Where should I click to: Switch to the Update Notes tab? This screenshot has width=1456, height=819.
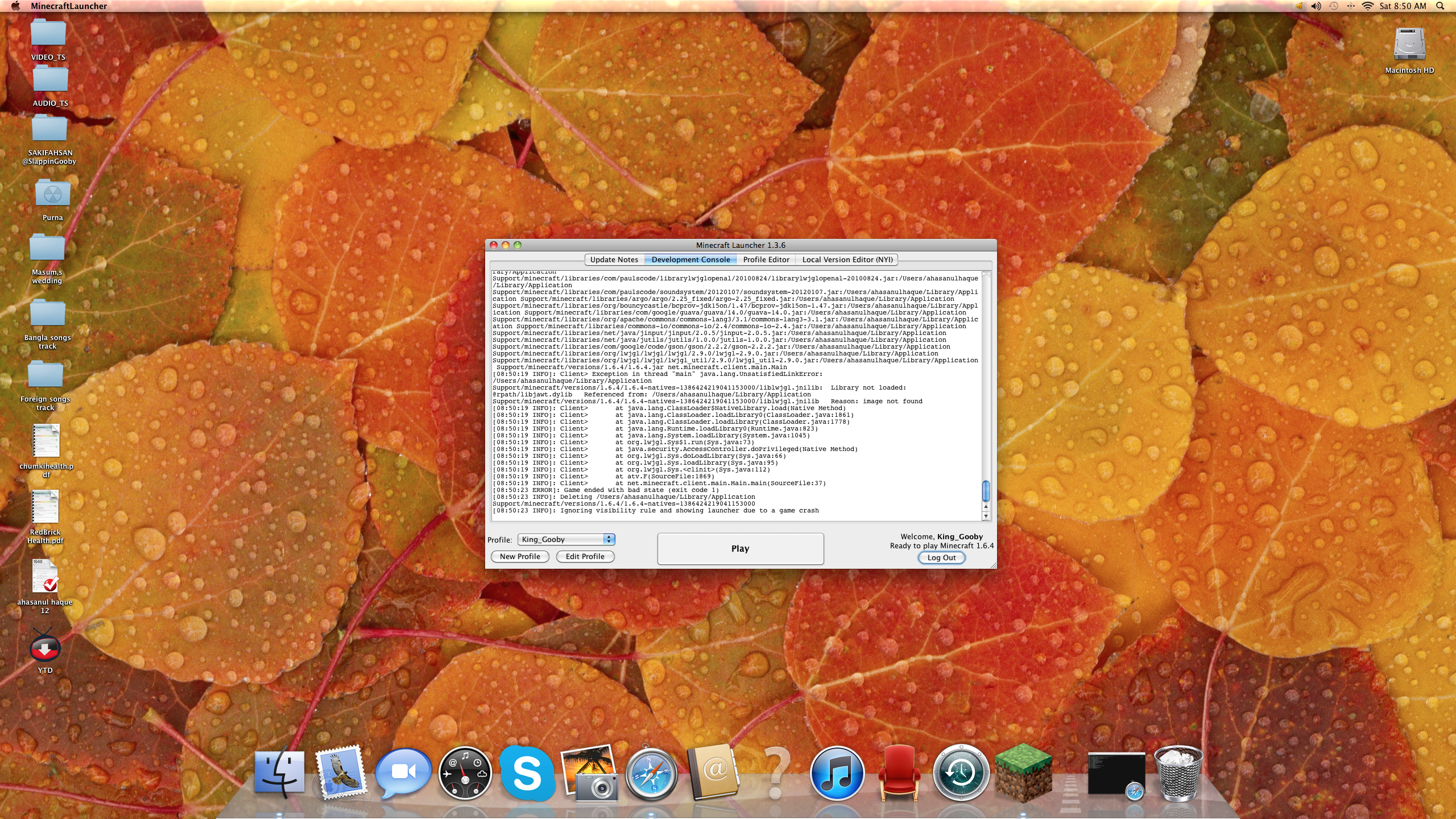coord(614,259)
